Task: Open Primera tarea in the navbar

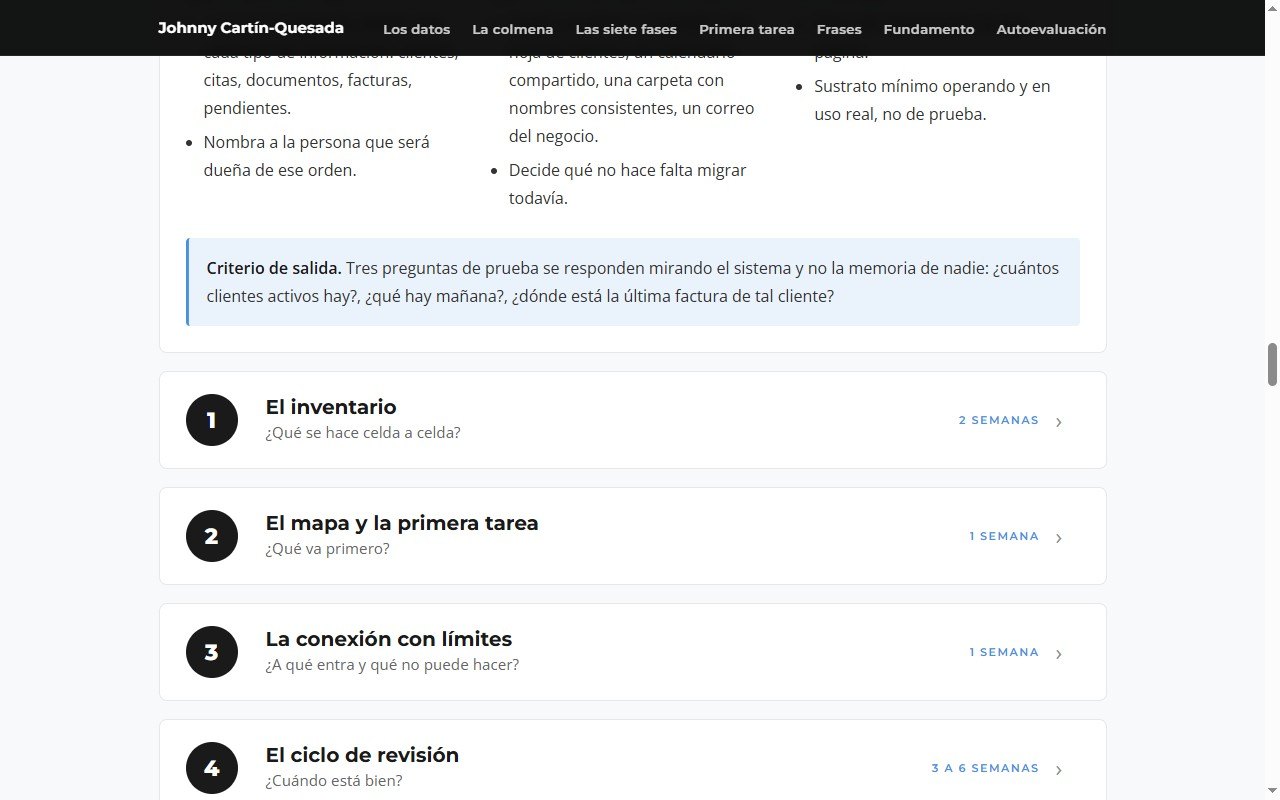Action: pyautogui.click(x=747, y=29)
